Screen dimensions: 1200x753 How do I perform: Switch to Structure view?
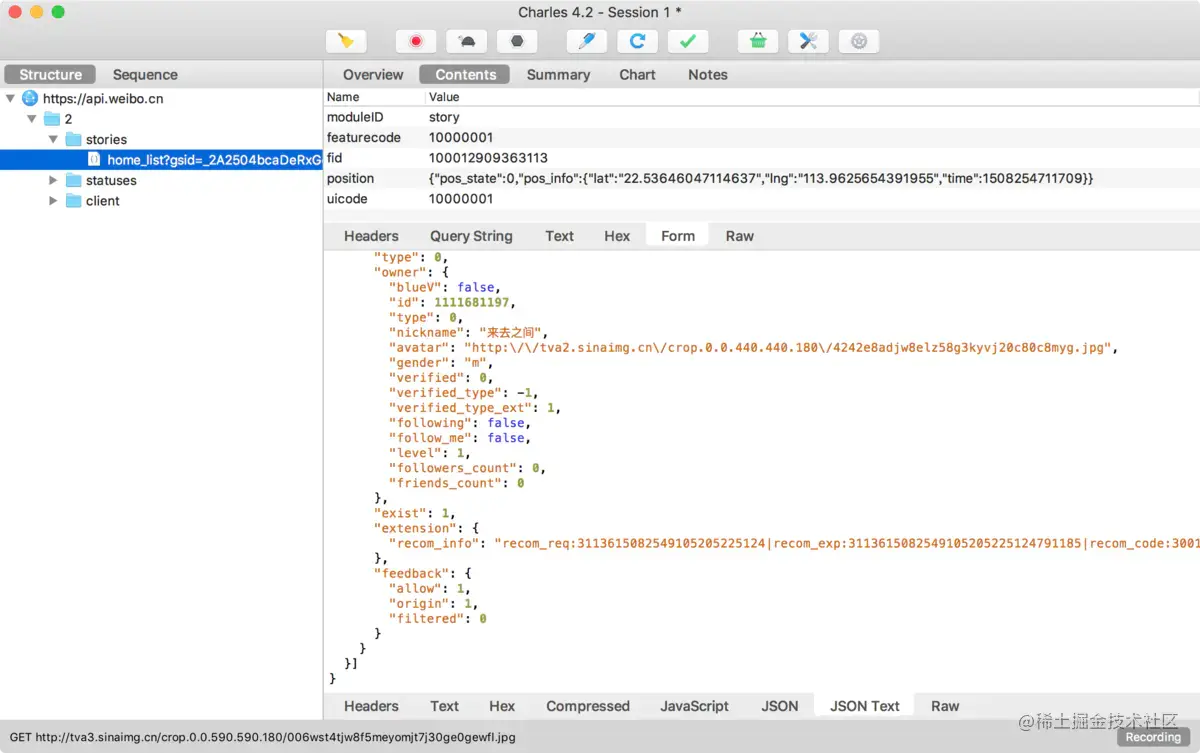[x=50, y=74]
